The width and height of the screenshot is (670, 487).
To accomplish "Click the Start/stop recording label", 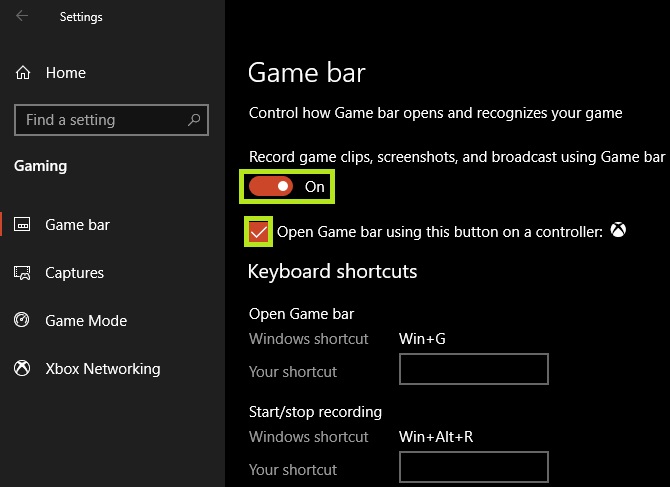I will click(x=315, y=412).
